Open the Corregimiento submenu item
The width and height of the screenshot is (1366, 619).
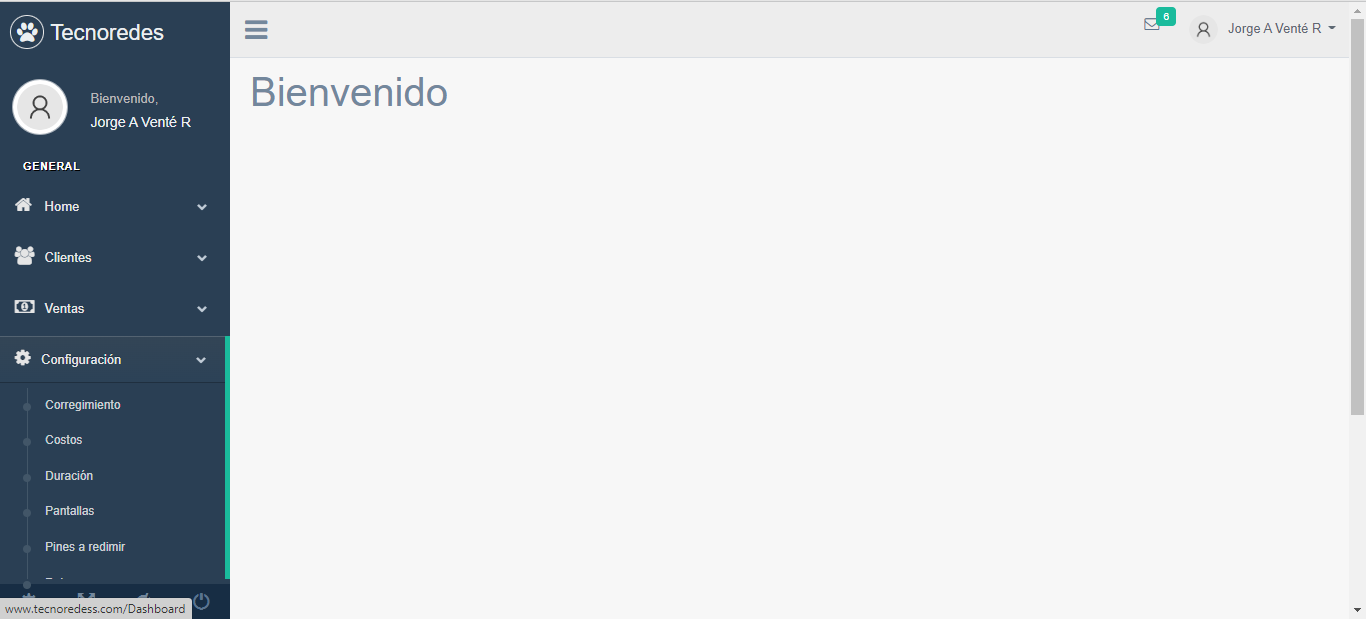[83, 405]
